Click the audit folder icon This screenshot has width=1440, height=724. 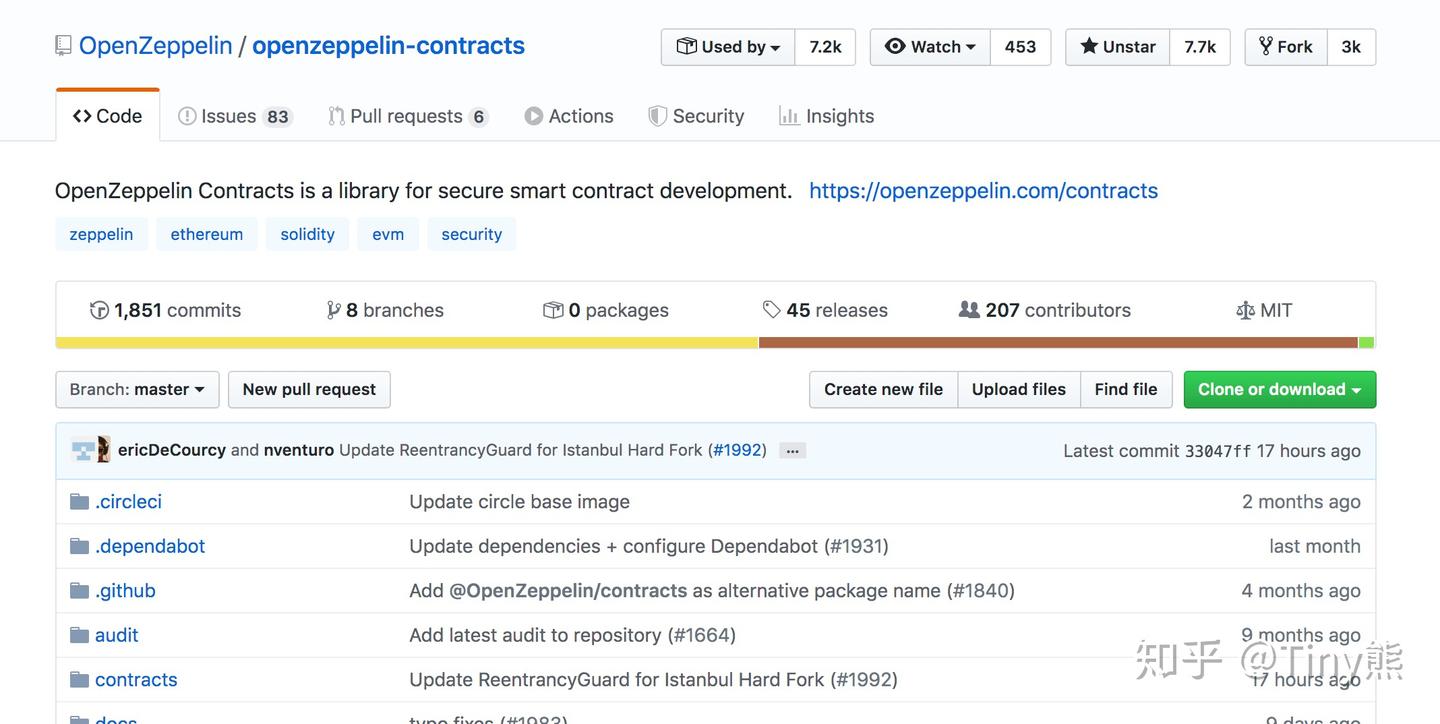(80, 635)
